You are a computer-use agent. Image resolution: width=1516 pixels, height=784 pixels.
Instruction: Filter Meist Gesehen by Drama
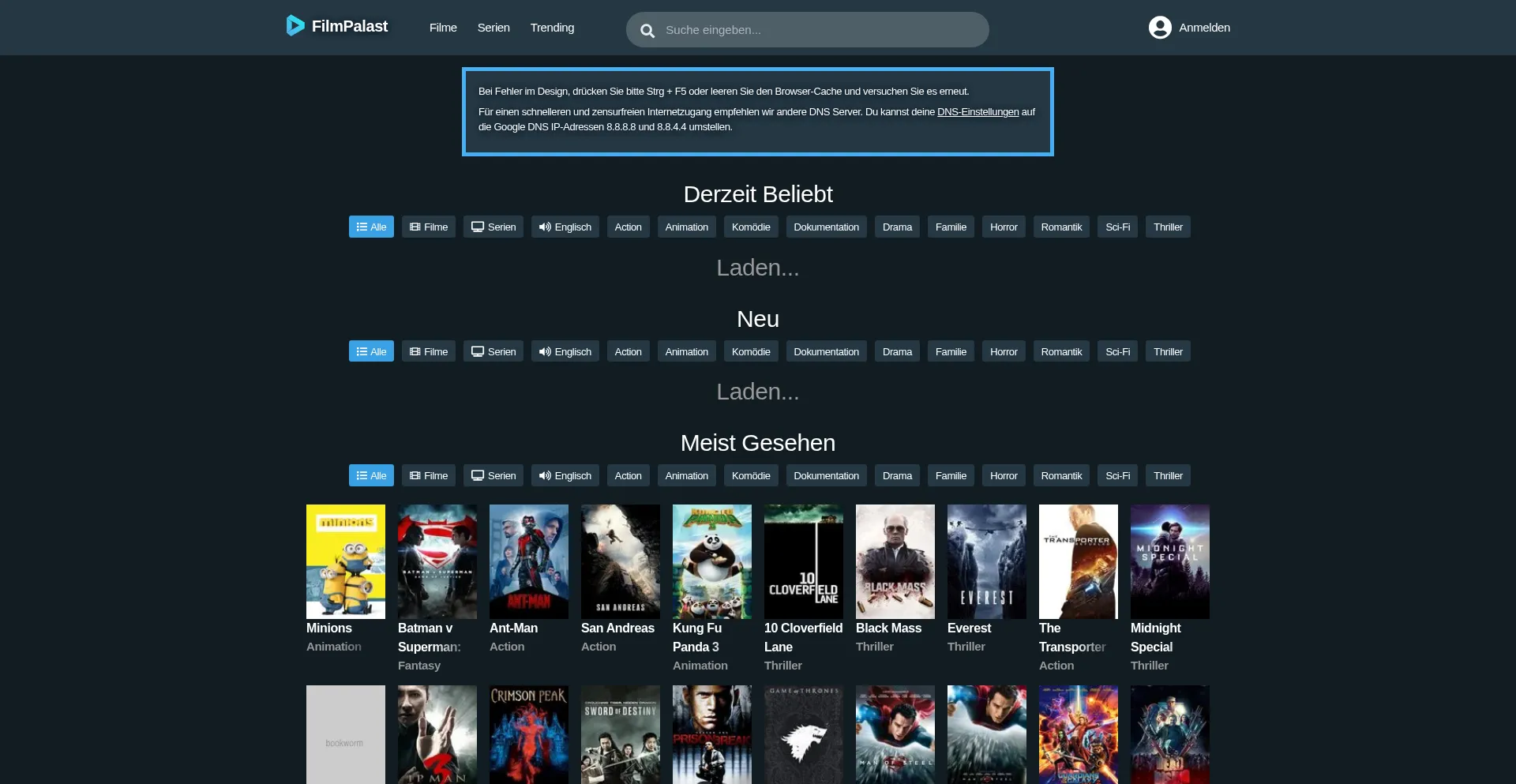tap(897, 475)
